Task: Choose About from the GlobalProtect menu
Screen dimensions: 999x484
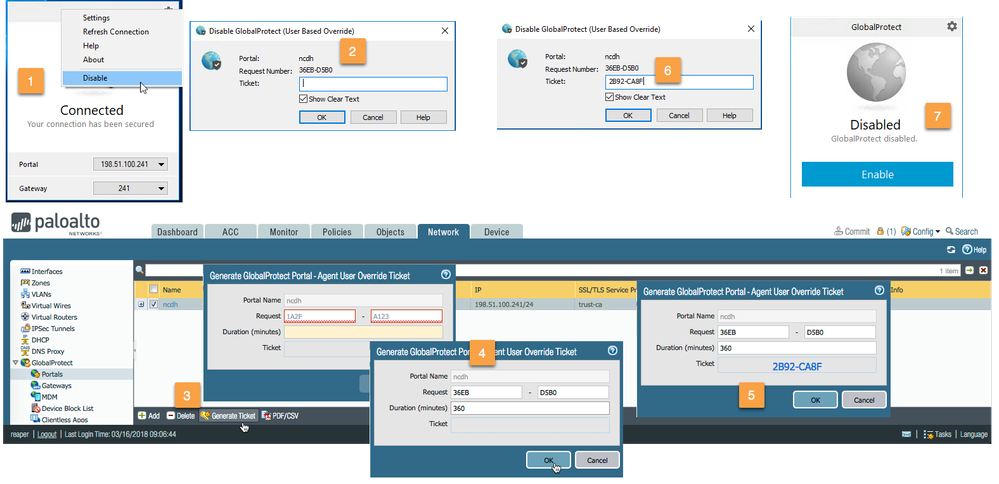Action: coord(93,60)
